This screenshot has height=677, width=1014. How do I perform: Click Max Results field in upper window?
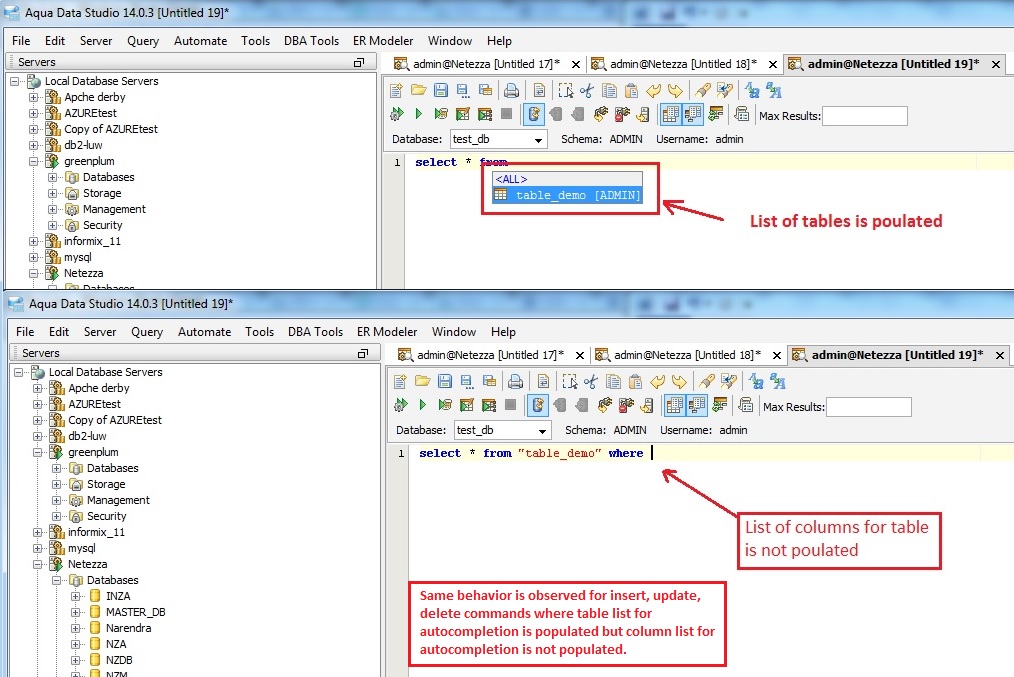point(865,116)
